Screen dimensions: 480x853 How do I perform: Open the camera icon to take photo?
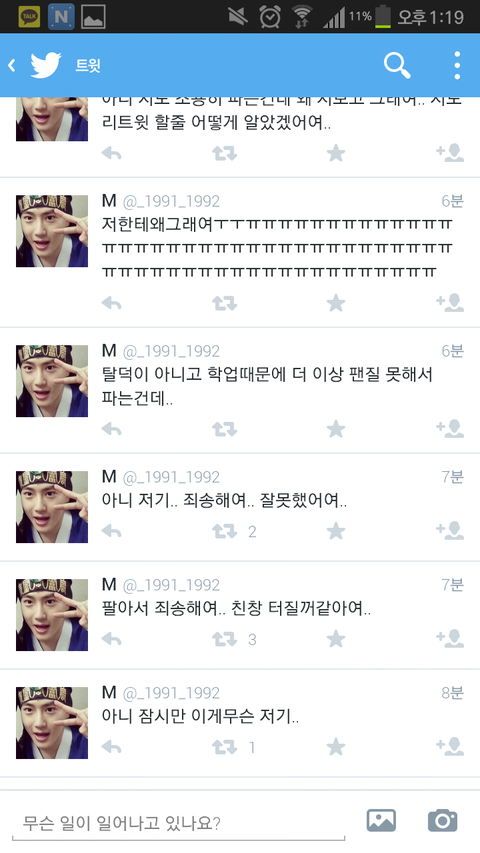[442, 820]
